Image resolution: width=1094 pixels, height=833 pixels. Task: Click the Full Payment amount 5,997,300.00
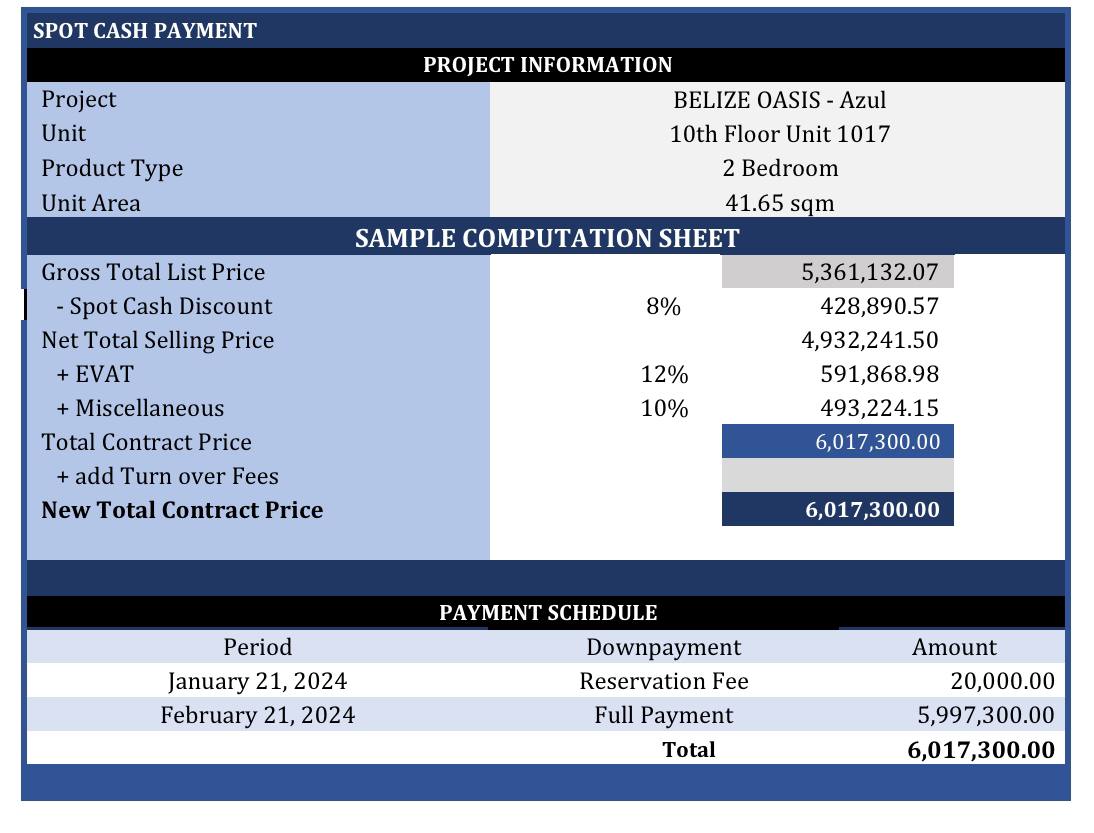pos(985,715)
